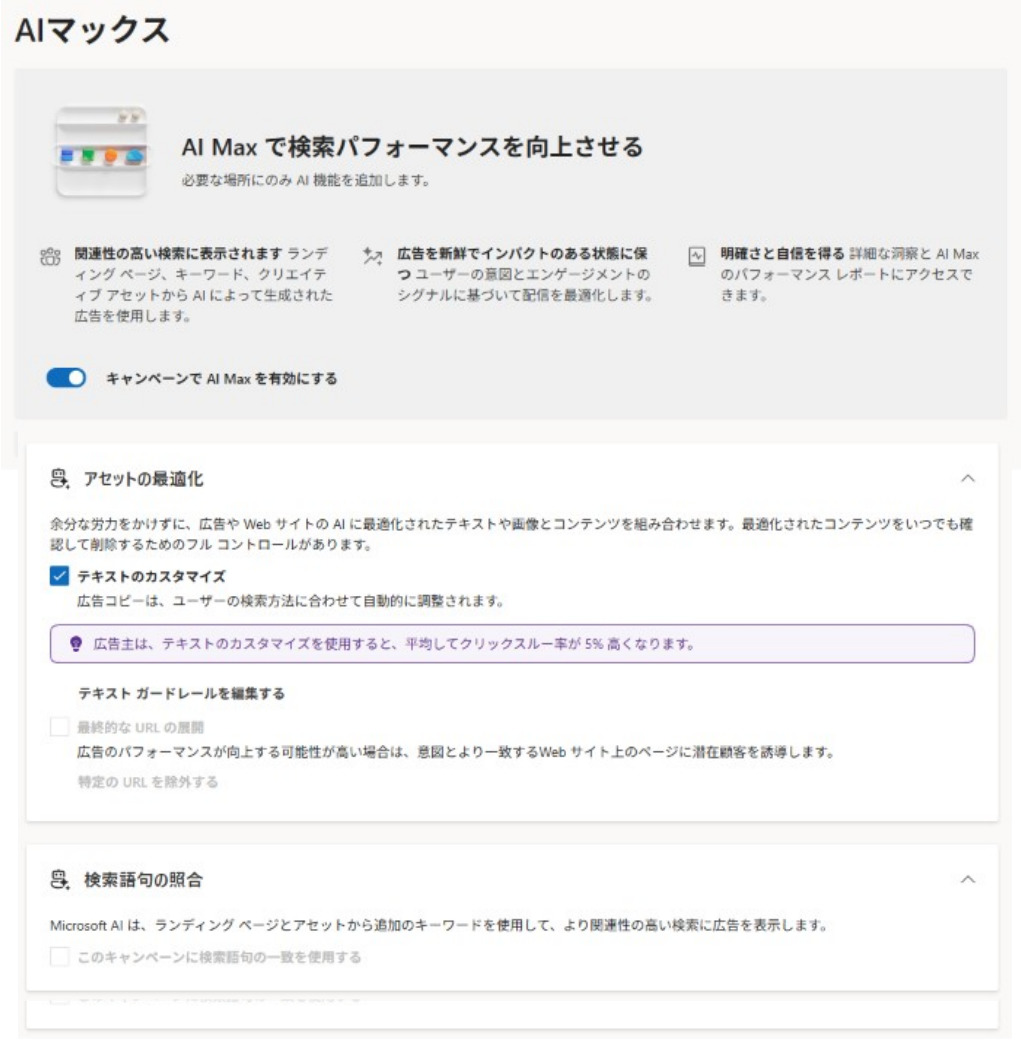Click the Microsoft AI description line

point(439,925)
